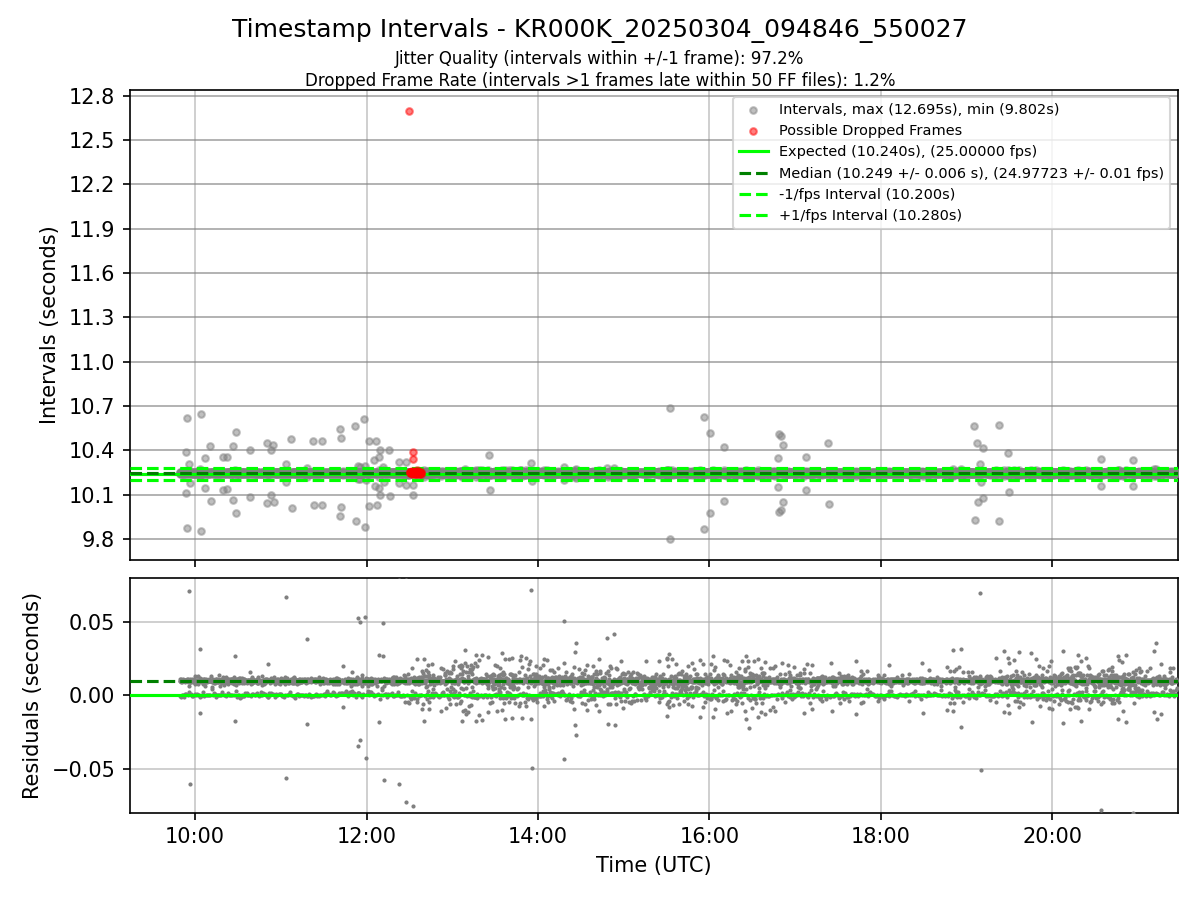Click the 12:00 x-axis tick label
Screen dimensions: 1200x900
pos(366,835)
